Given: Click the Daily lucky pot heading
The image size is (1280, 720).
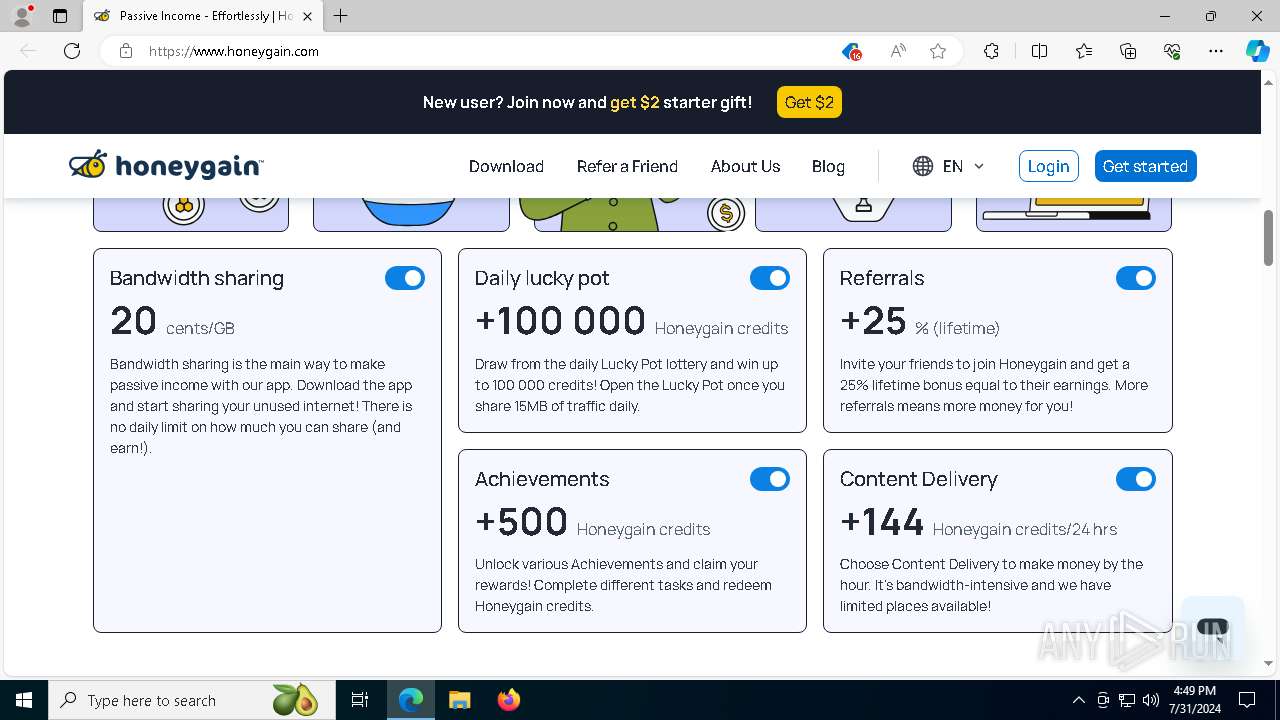Looking at the screenshot, I should tap(542, 278).
